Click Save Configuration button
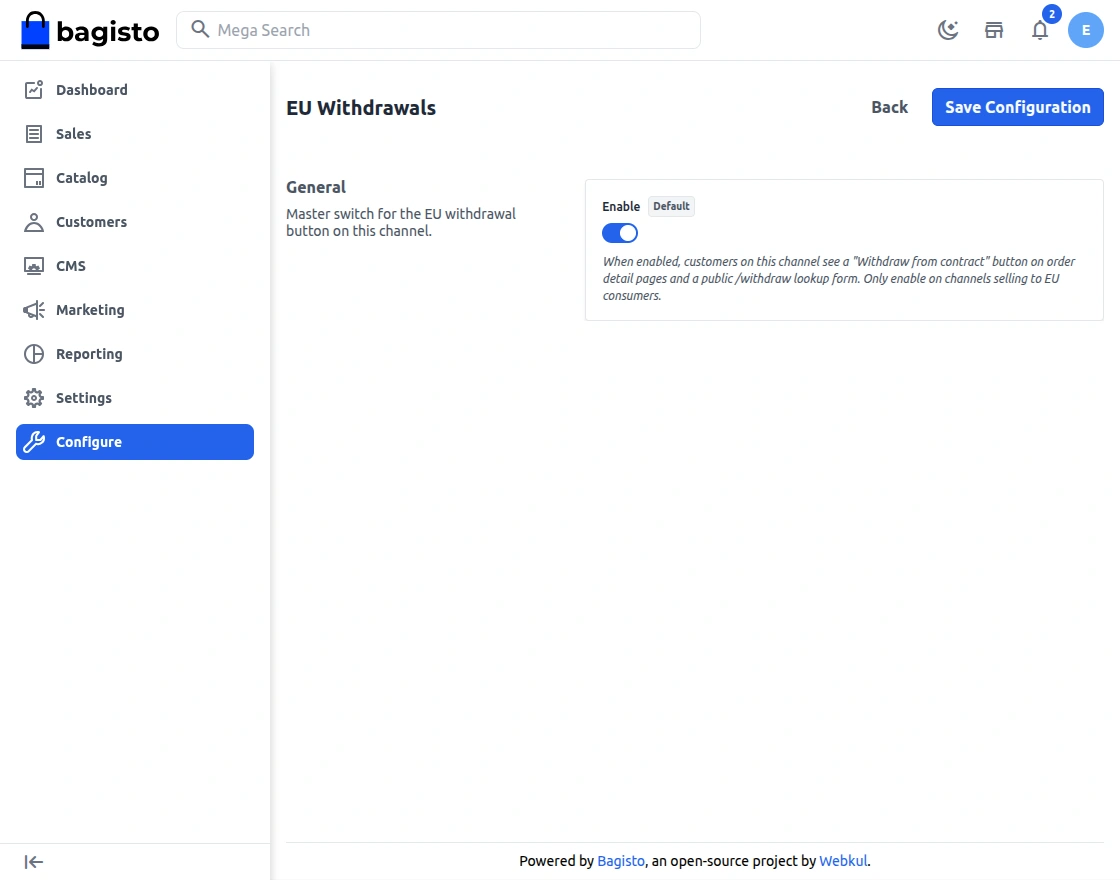Image resolution: width=1120 pixels, height=880 pixels. pos(1017,107)
